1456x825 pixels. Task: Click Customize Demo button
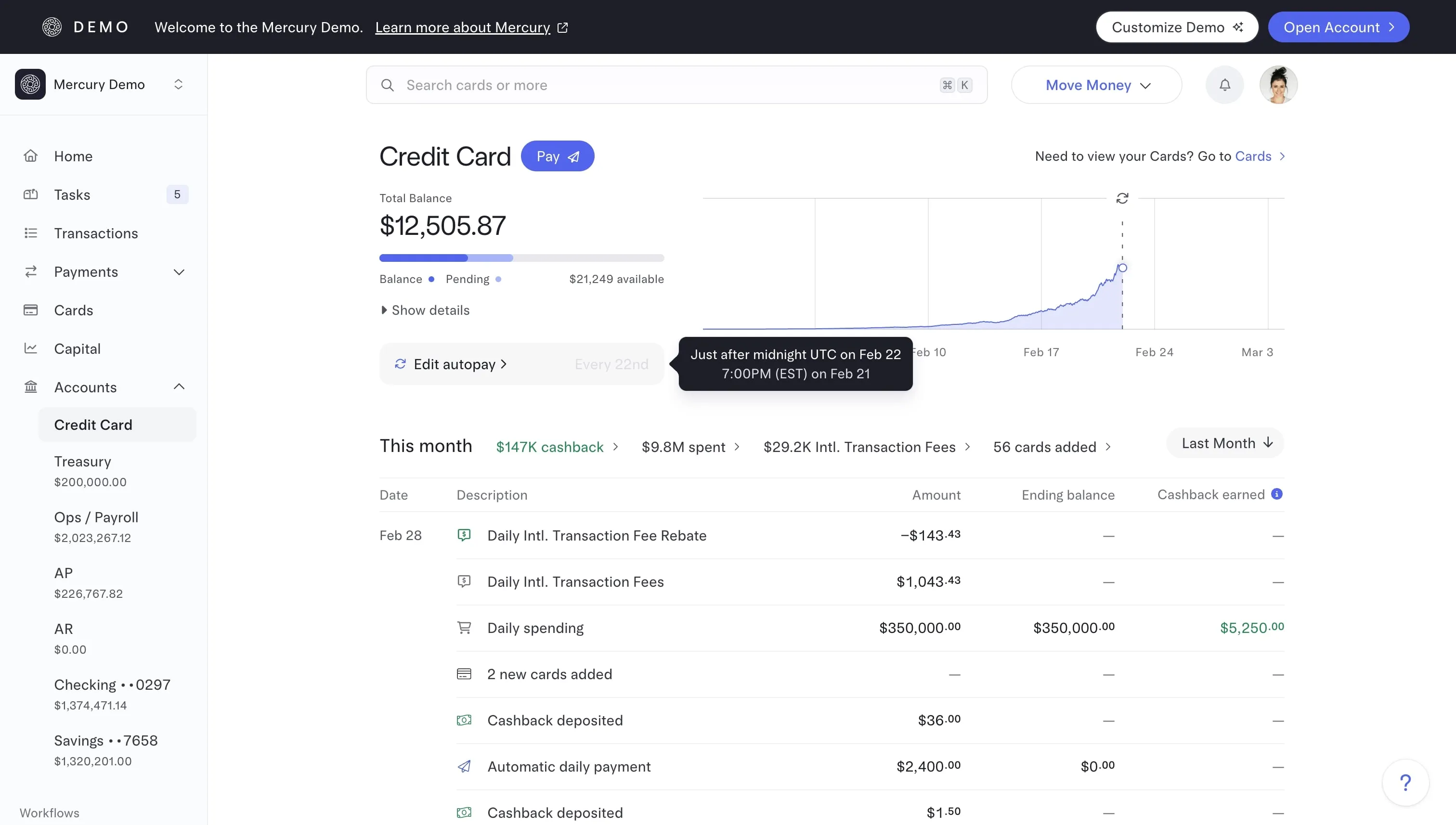click(x=1177, y=26)
